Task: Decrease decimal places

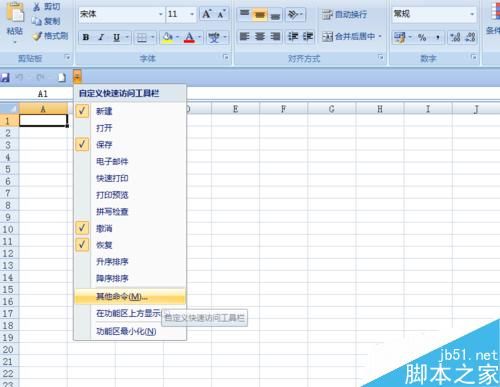Action: [470, 37]
